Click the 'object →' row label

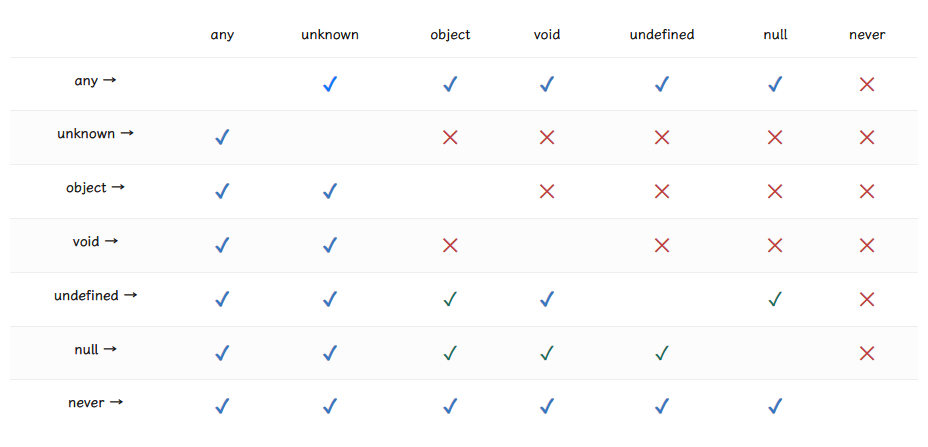pyautogui.click(x=95, y=188)
